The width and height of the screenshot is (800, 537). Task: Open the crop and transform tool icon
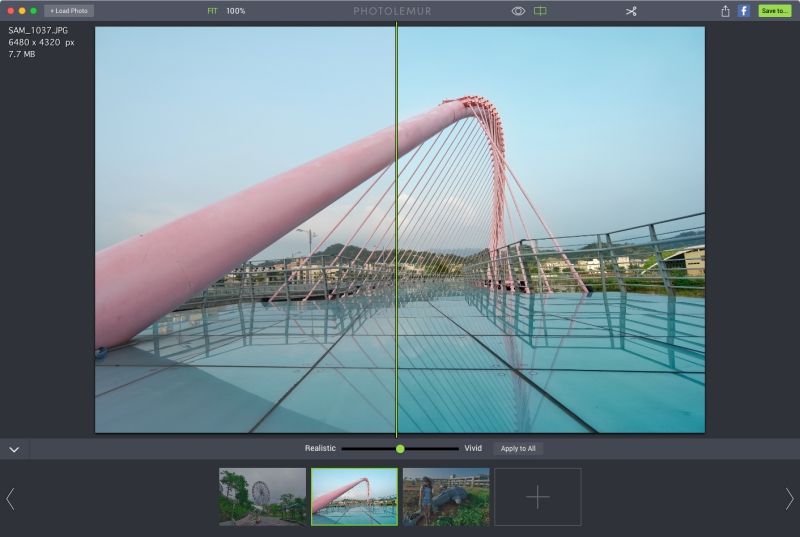click(x=631, y=11)
